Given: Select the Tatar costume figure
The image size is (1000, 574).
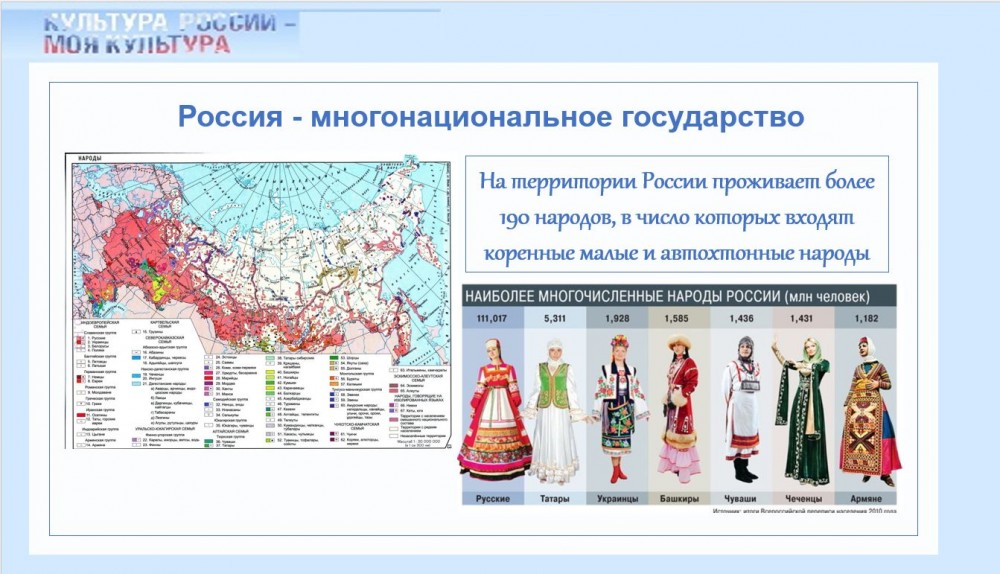Looking at the screenshot, I should (554, 408).
